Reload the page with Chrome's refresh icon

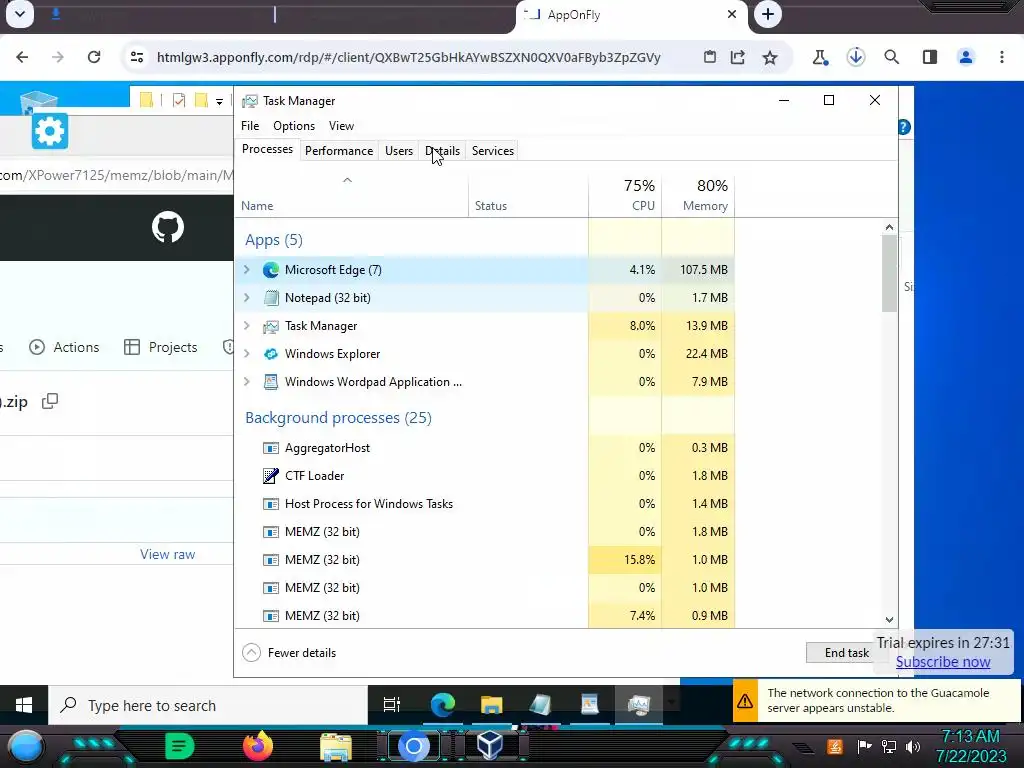(94, 57)
